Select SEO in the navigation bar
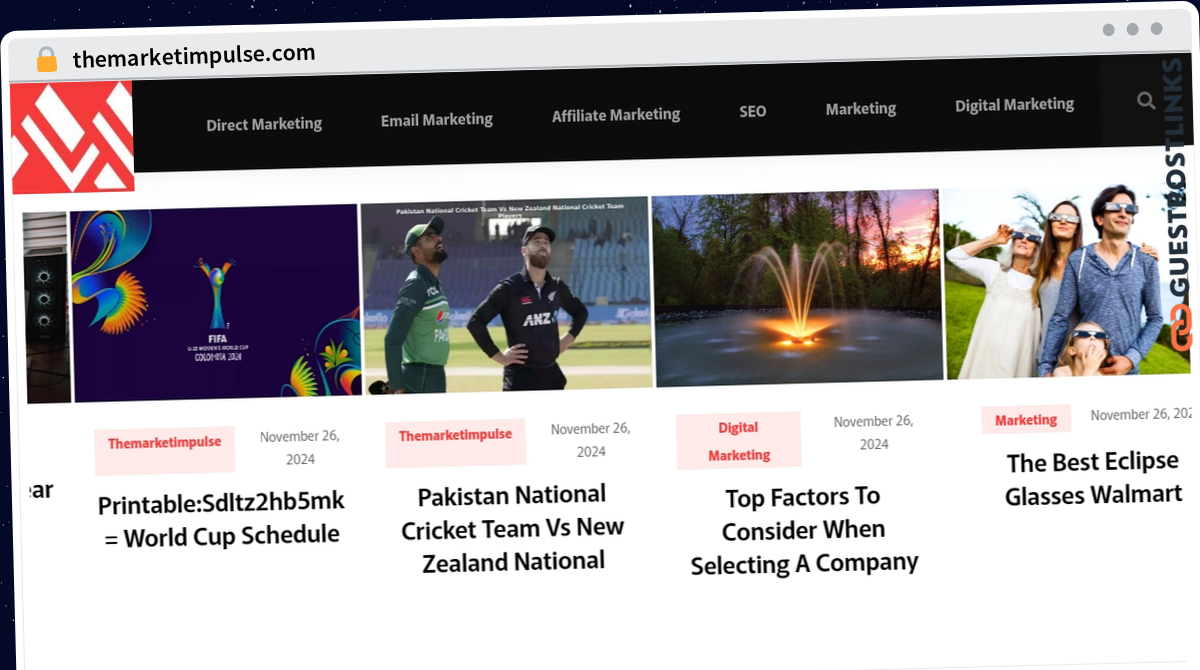Viewport: 1200px width, 670px height. click(x=753, y=111)
